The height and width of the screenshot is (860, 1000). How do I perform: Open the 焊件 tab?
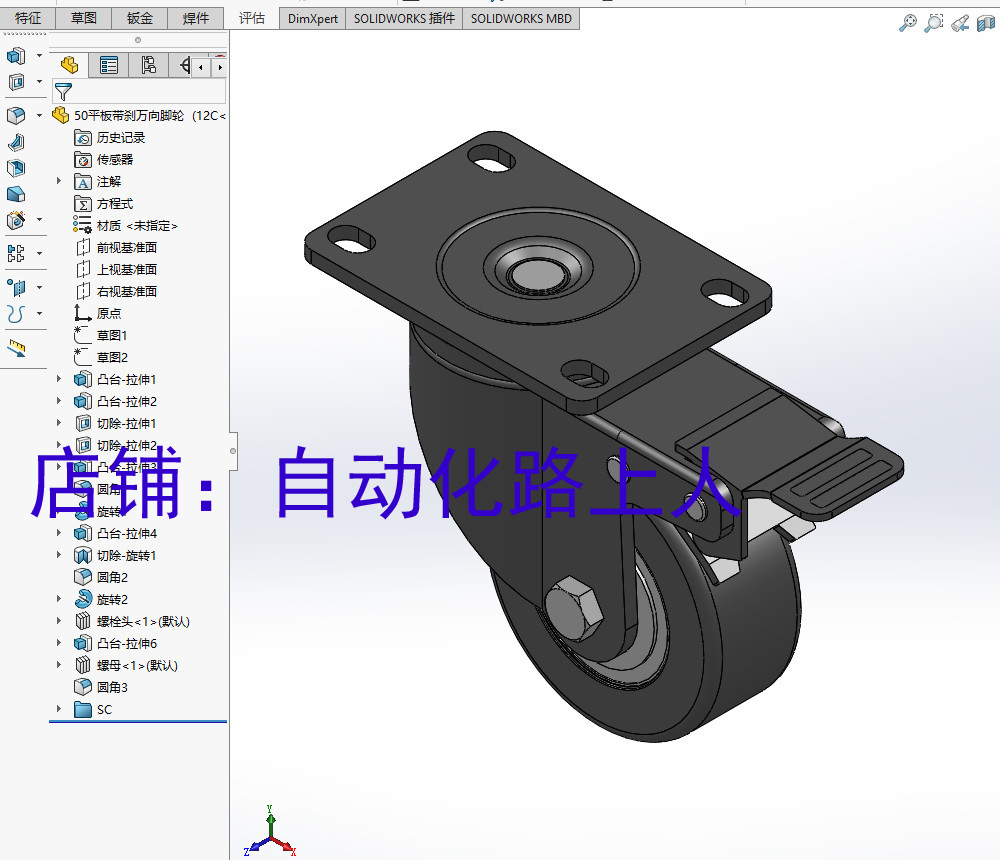click(196, 19)
